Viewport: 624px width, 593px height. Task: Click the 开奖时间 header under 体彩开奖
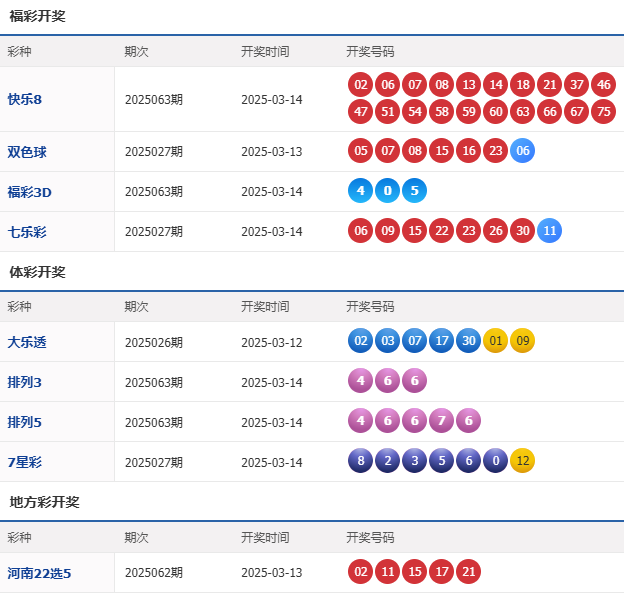tap(265, 306)
